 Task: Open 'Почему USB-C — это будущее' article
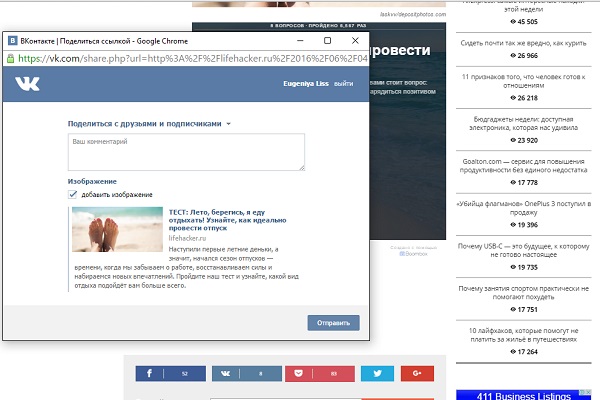(x=523, y=250)
